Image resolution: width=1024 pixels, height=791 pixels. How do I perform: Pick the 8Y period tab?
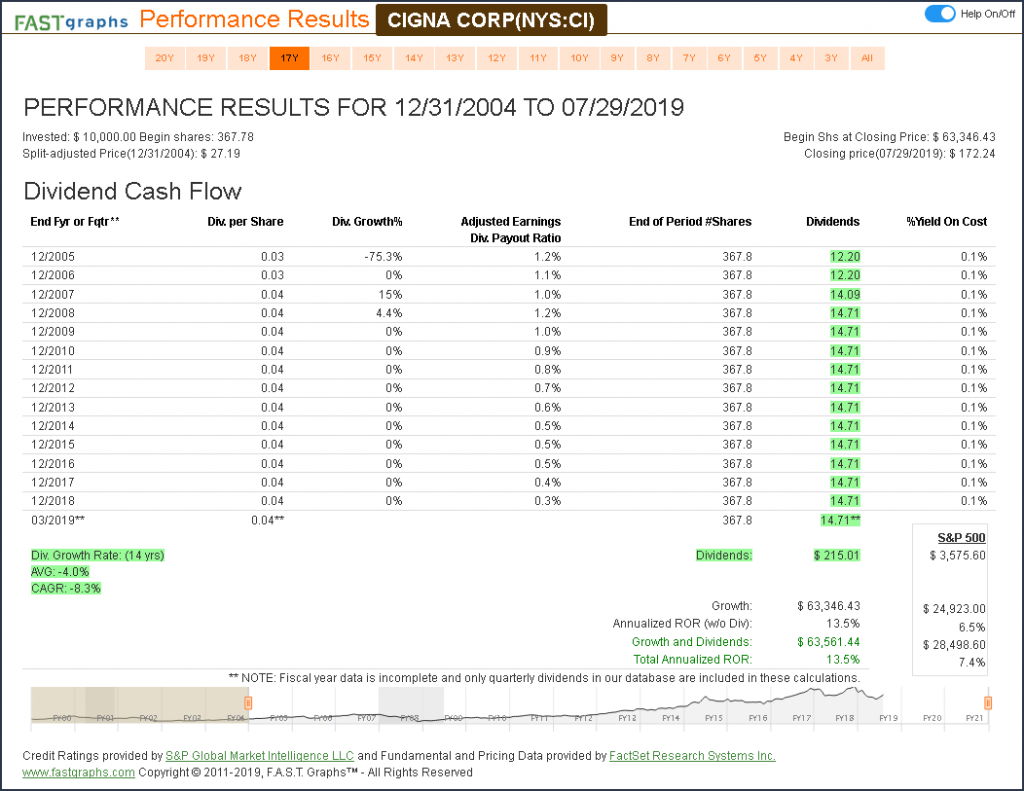pyautogui.click(x=653, y=58)
